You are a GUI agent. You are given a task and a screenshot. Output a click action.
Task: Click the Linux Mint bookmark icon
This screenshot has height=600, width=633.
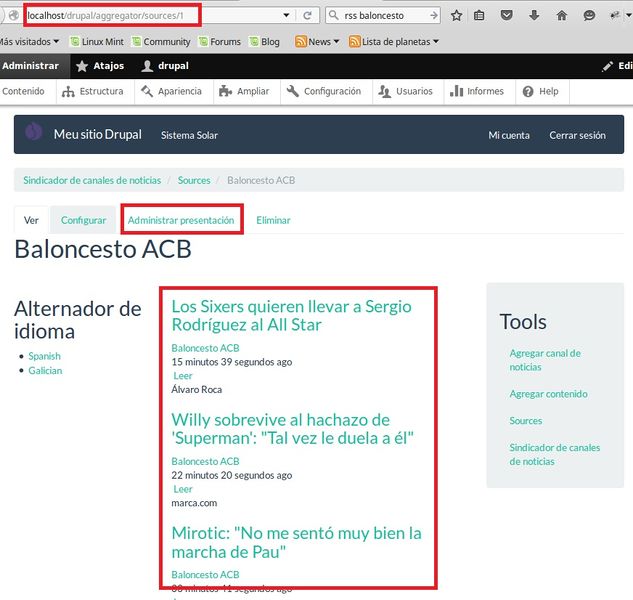75,41
